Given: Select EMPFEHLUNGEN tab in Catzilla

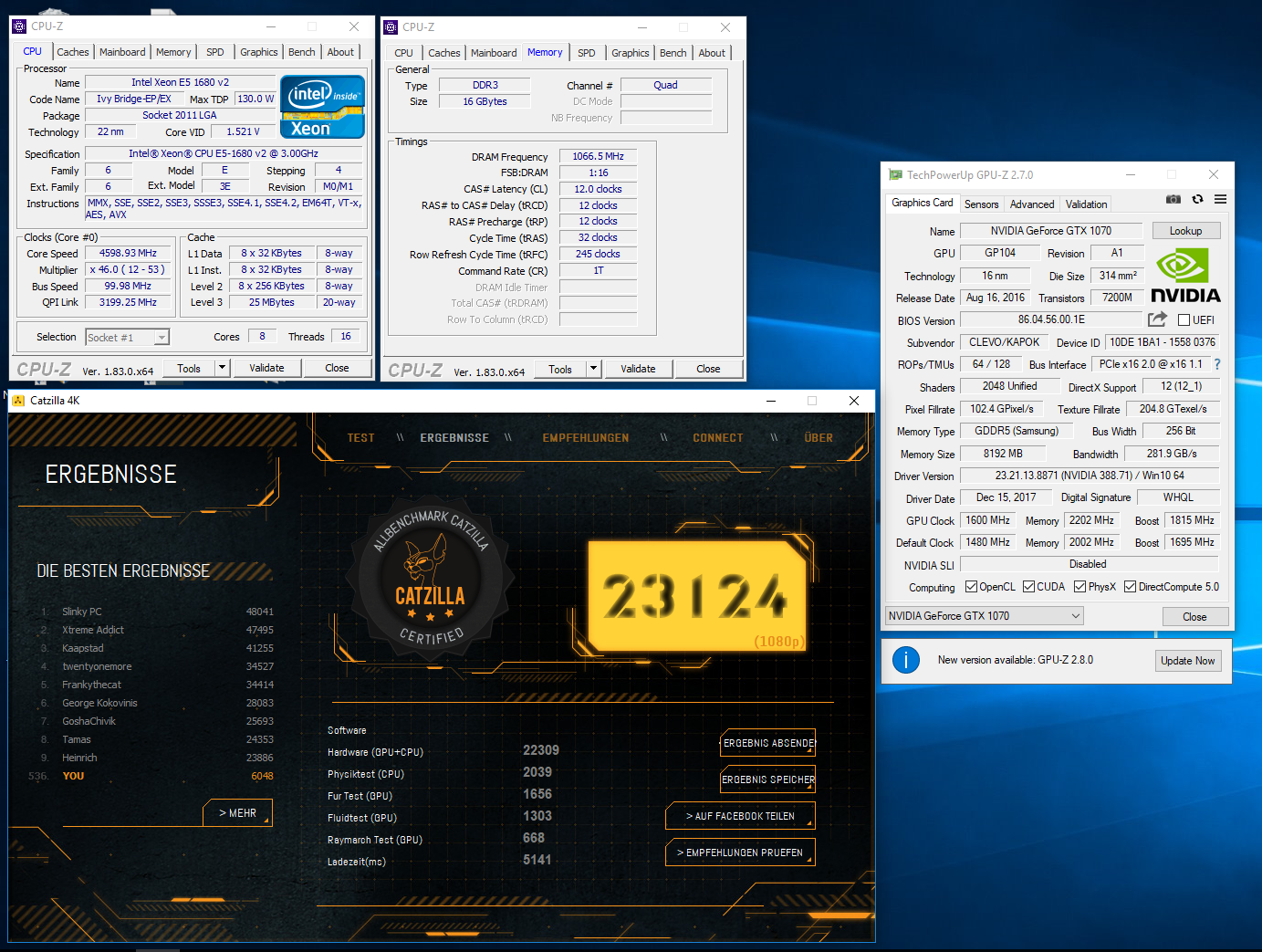Looking at the screenshot, I should pos(586,438).
